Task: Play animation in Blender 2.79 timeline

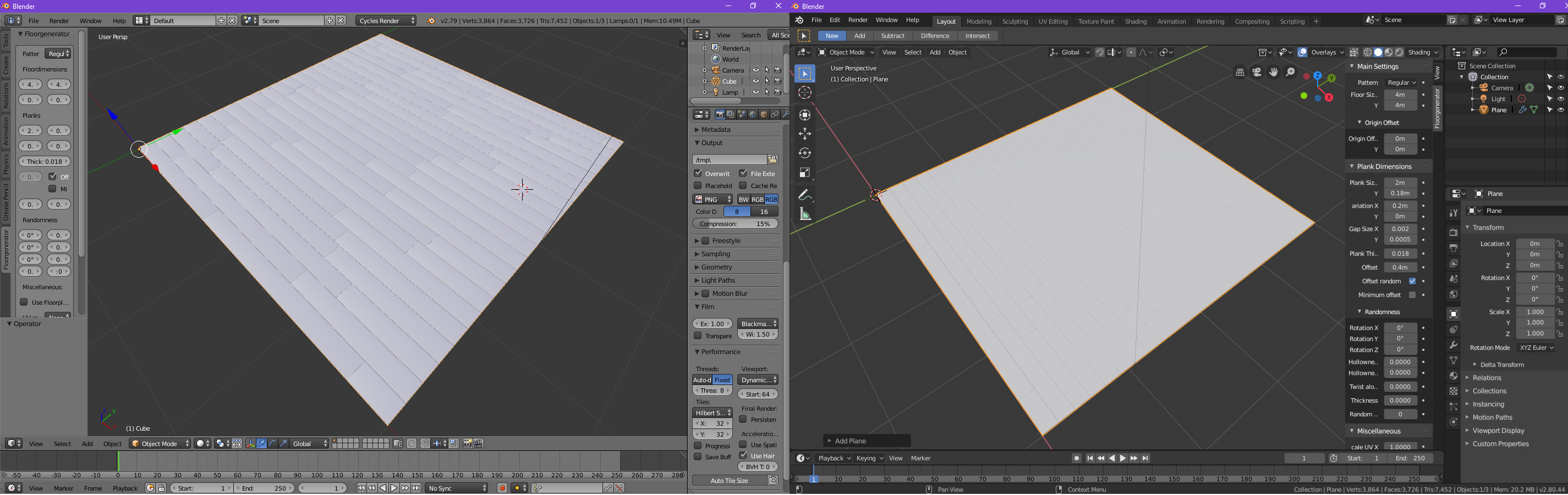Action: point(394,488)
